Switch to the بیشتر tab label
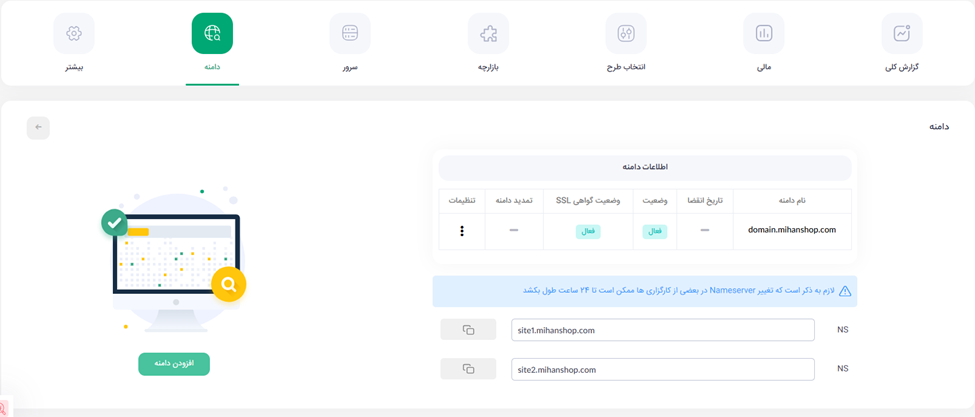 coord(74,67)
